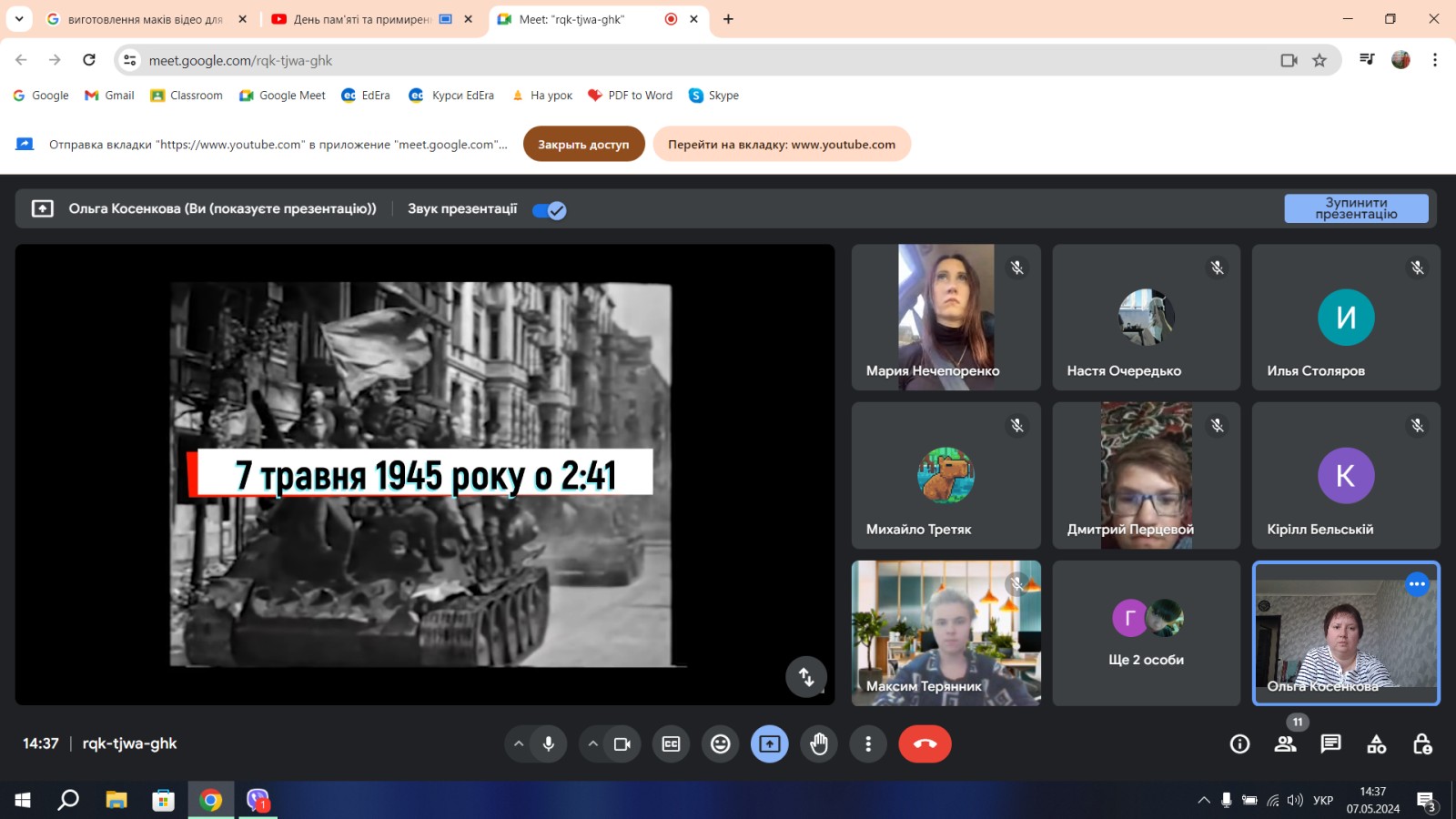1456x819 pixels.
Task: Click the raise hand icon
Action: [819, 744]
